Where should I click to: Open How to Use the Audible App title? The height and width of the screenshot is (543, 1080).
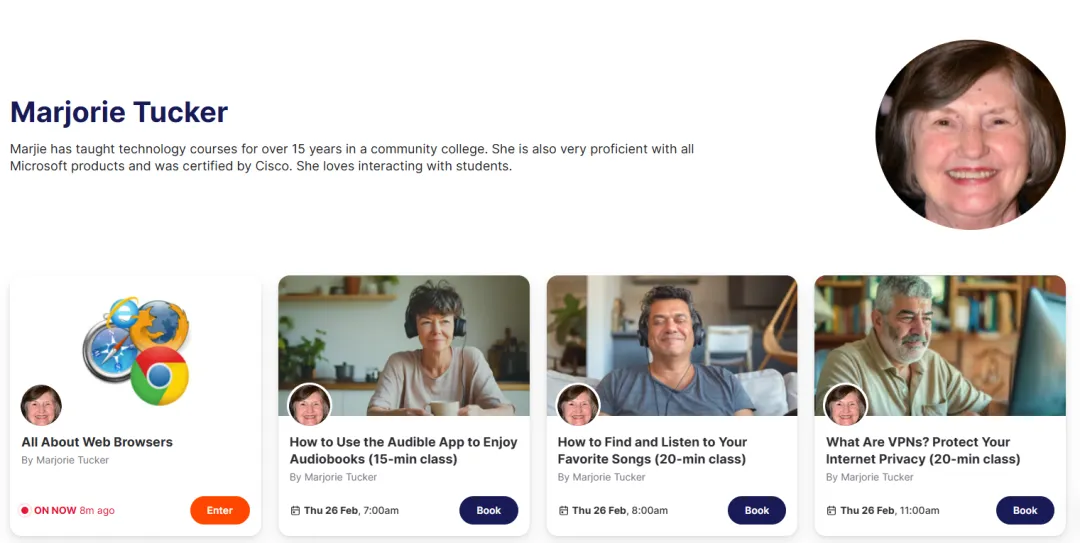403,450
